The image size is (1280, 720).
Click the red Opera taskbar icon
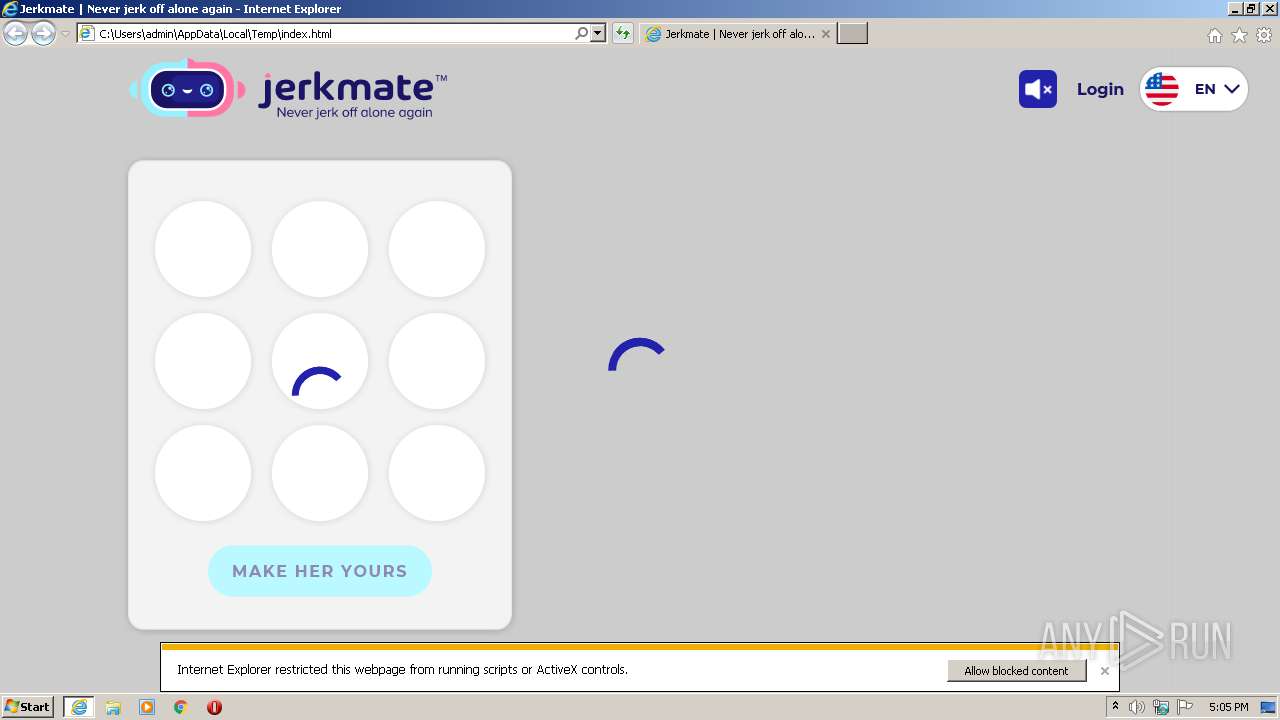214,707
